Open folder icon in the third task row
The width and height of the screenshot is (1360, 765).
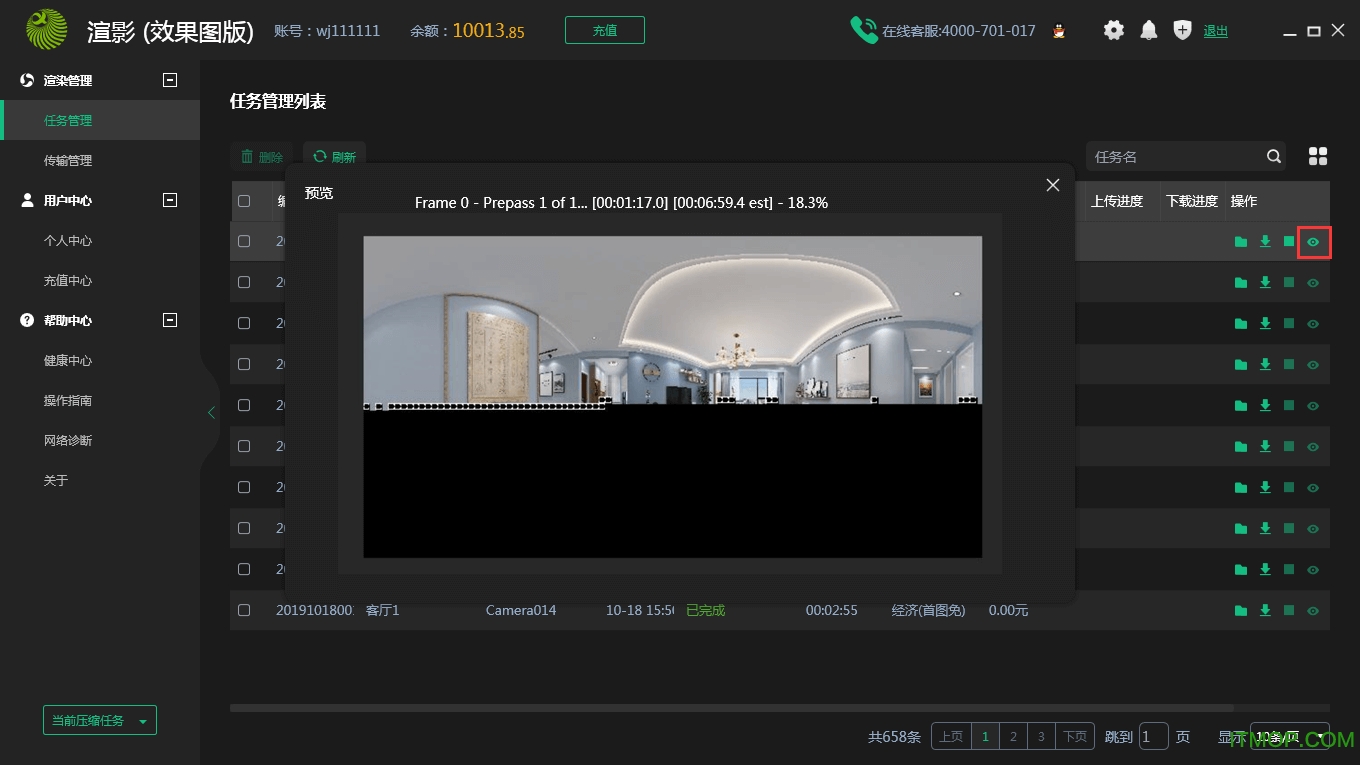coord(1241,324)
